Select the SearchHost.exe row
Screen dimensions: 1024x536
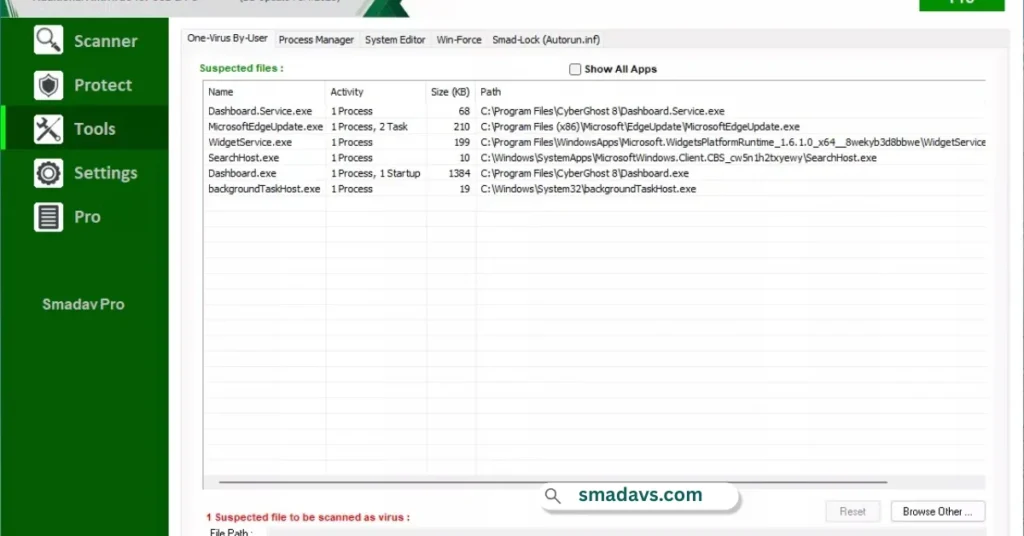point(594,158)
